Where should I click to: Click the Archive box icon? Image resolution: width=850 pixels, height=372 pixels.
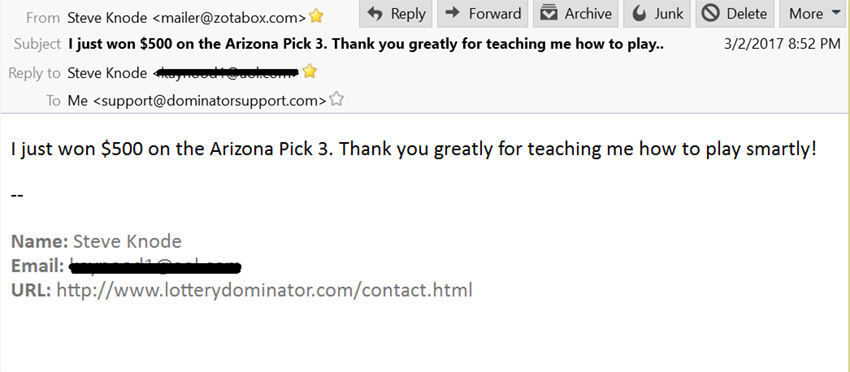[549, 14]
